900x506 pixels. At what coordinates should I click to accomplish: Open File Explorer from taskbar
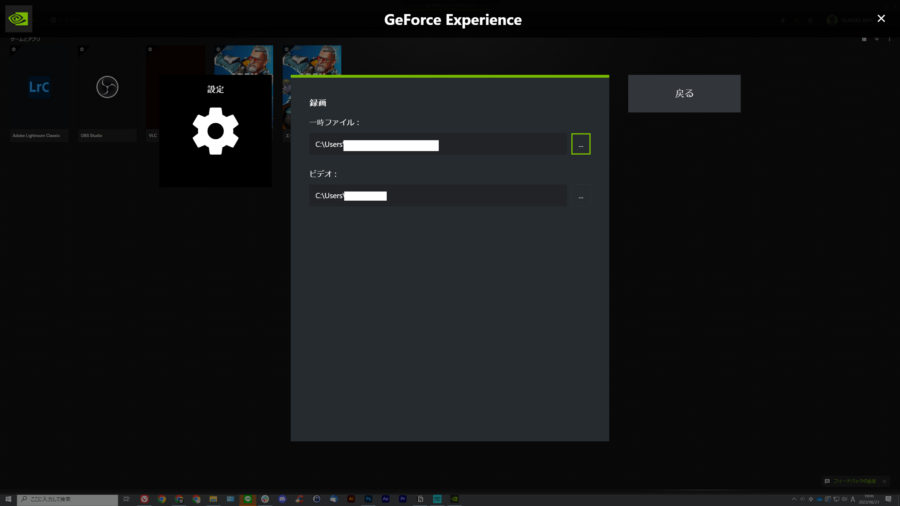213,499
